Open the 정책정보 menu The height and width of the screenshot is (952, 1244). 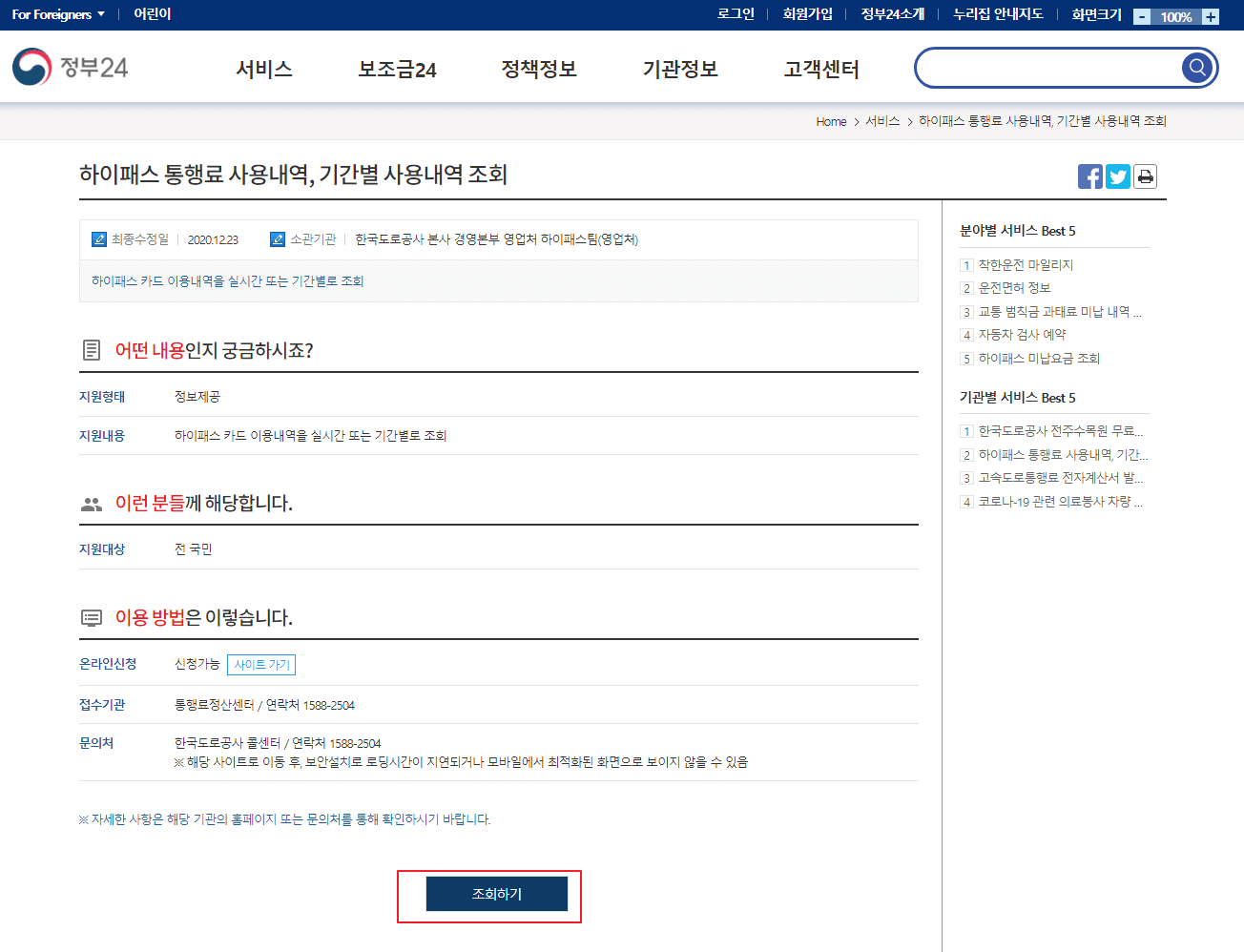pos(539,69)
